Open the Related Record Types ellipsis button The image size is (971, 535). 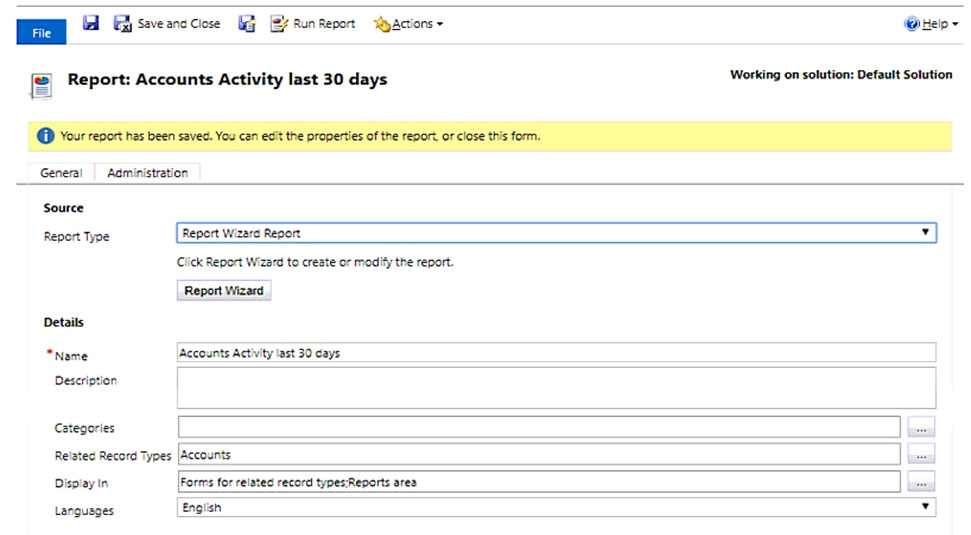(x=921, y=455)
